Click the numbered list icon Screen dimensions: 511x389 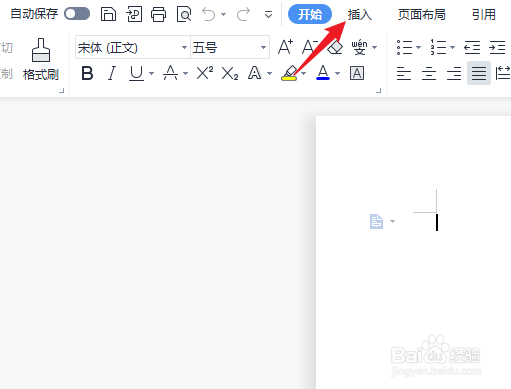(x=438, y=47)
